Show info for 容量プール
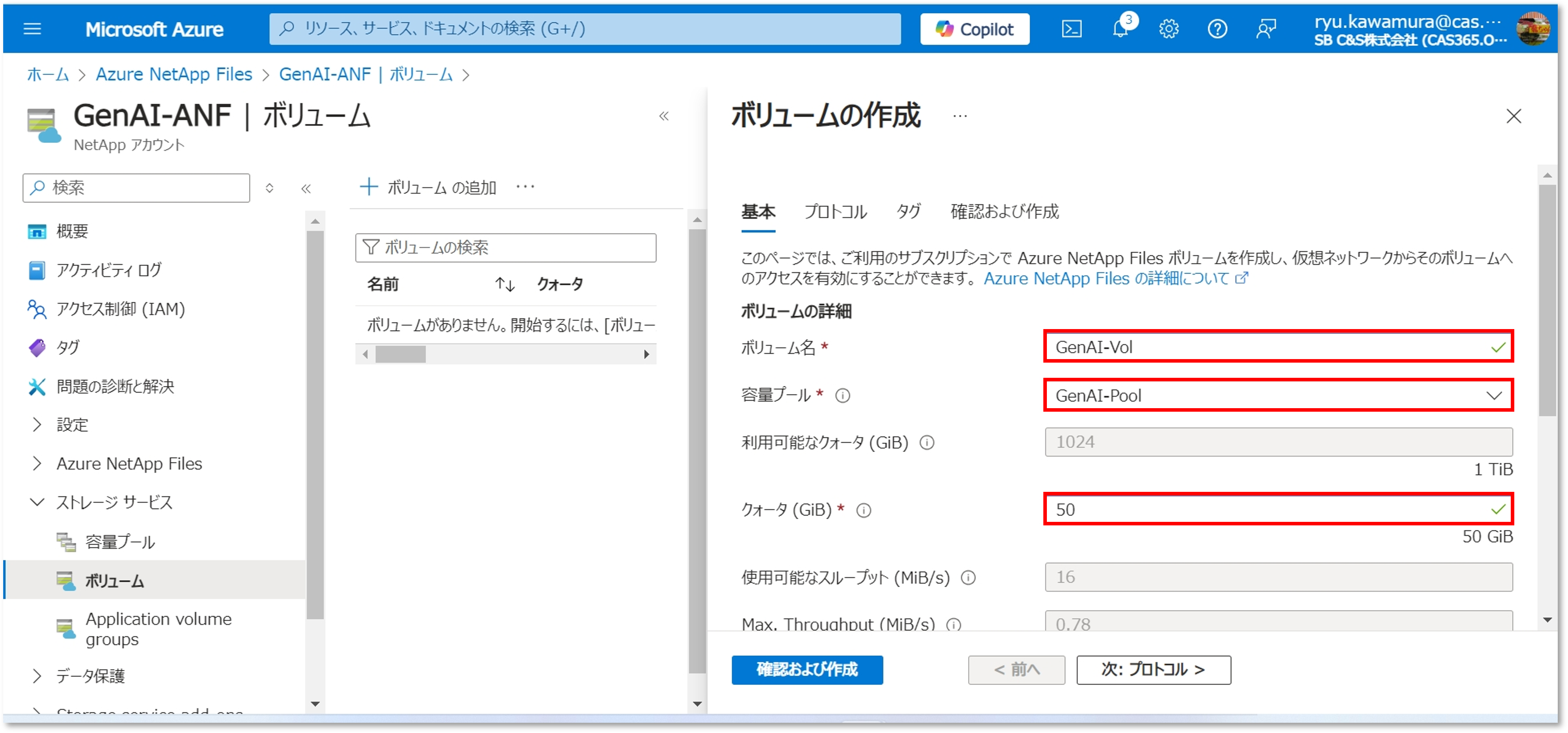Screen dimensions: 1568x733 (842, 396)
